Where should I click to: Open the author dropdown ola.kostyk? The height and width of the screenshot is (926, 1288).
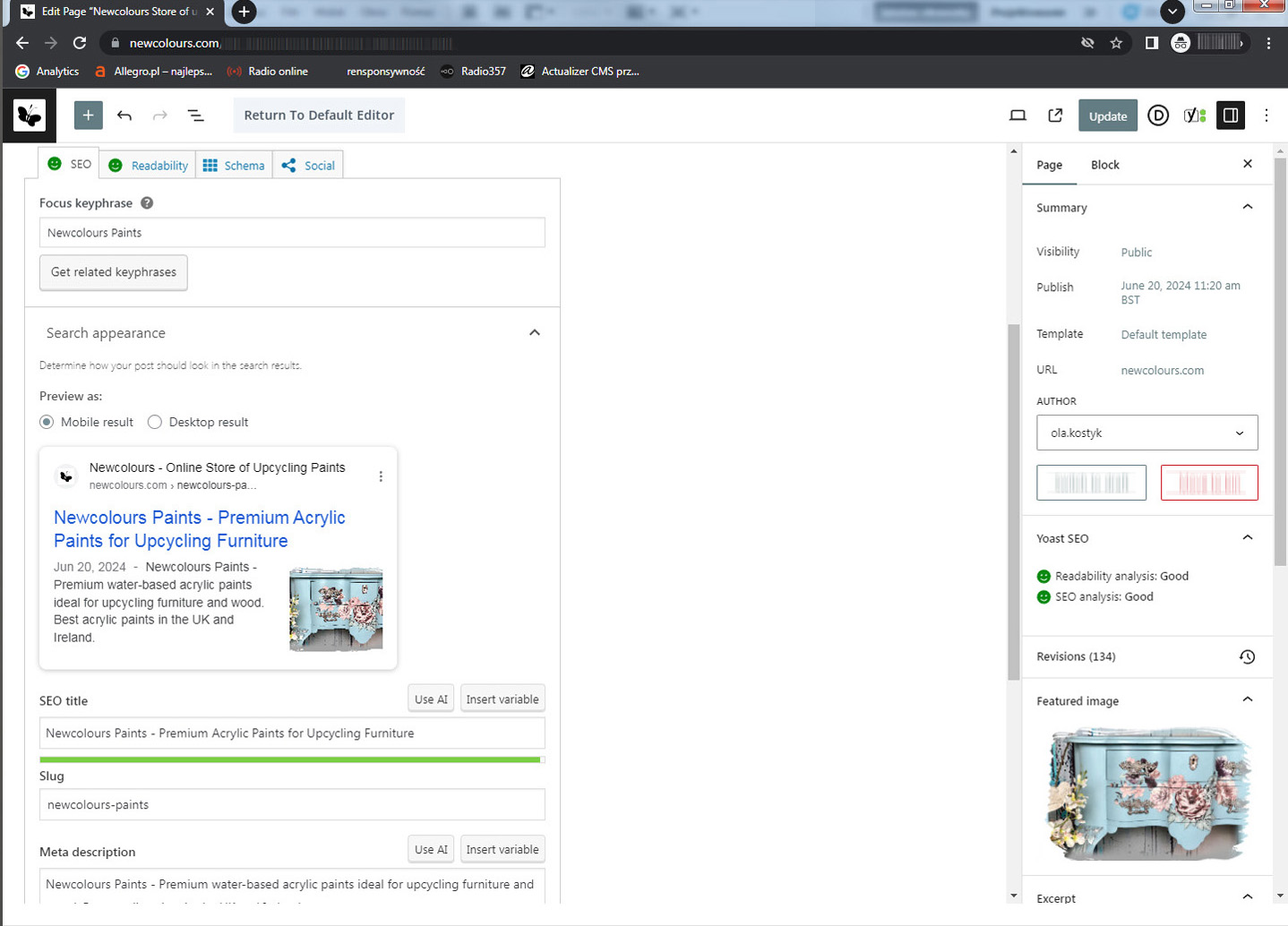pos(1146,433)
